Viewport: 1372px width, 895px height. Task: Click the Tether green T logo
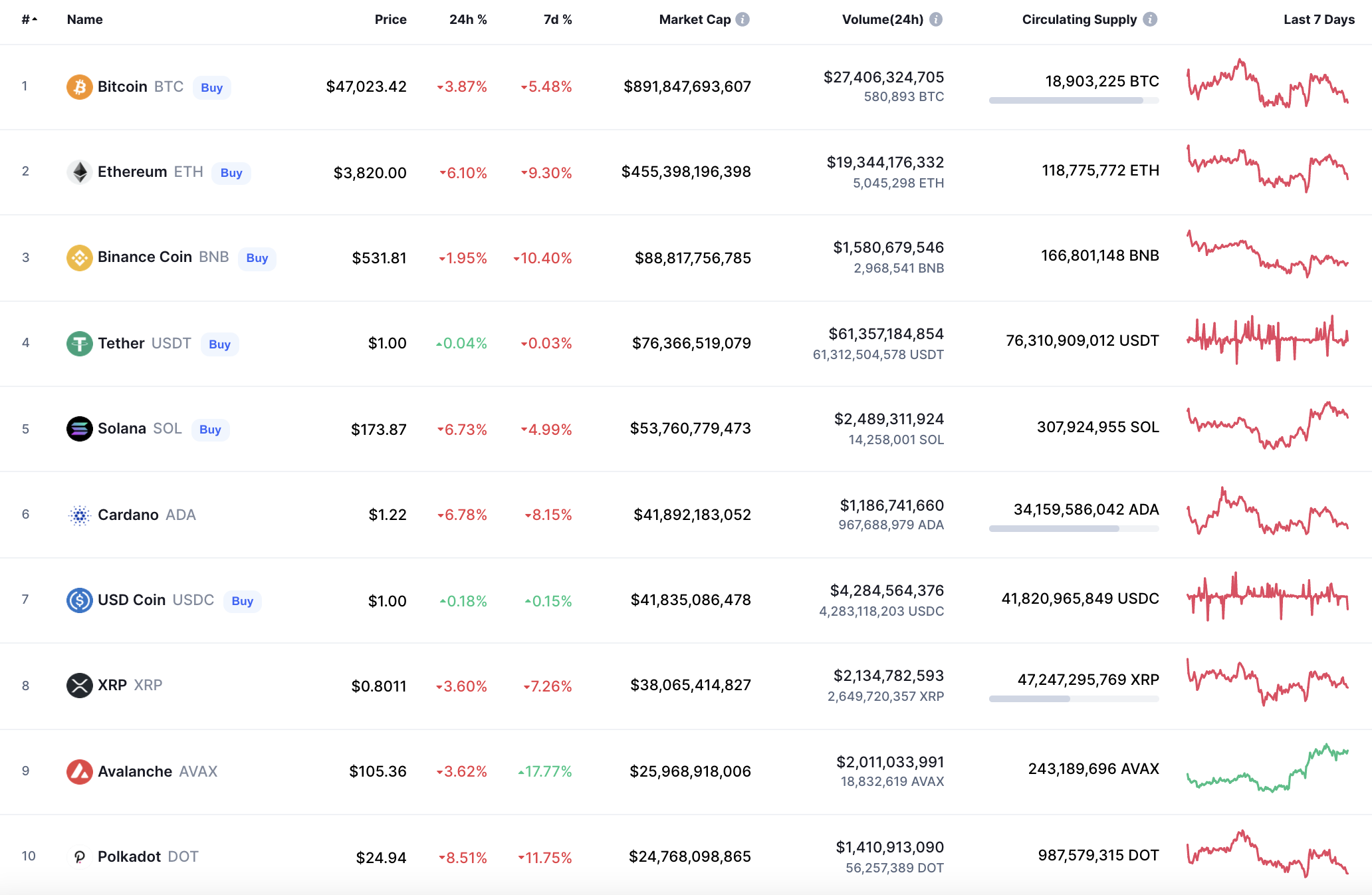79,344
